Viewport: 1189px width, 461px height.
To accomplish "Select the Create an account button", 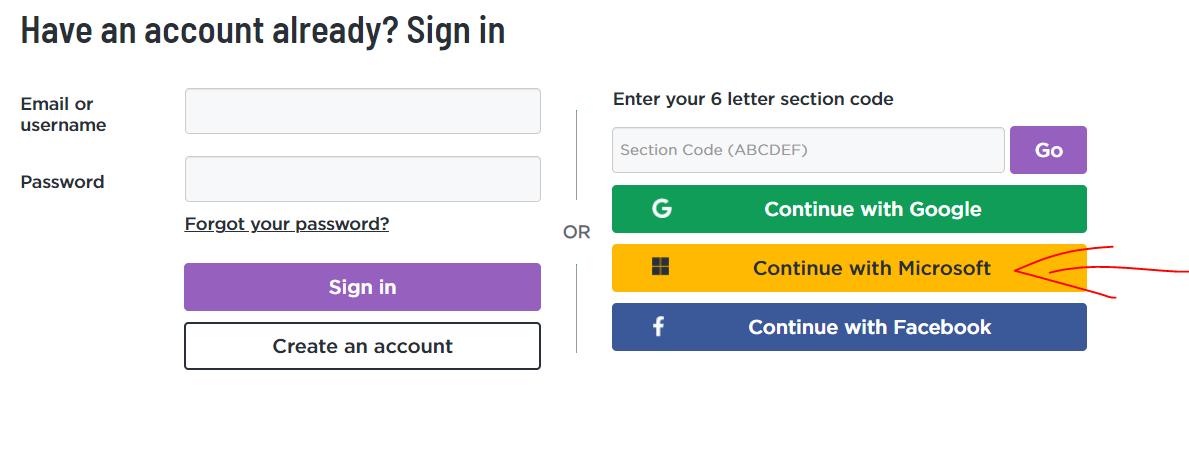I will [x=362, y=346].
